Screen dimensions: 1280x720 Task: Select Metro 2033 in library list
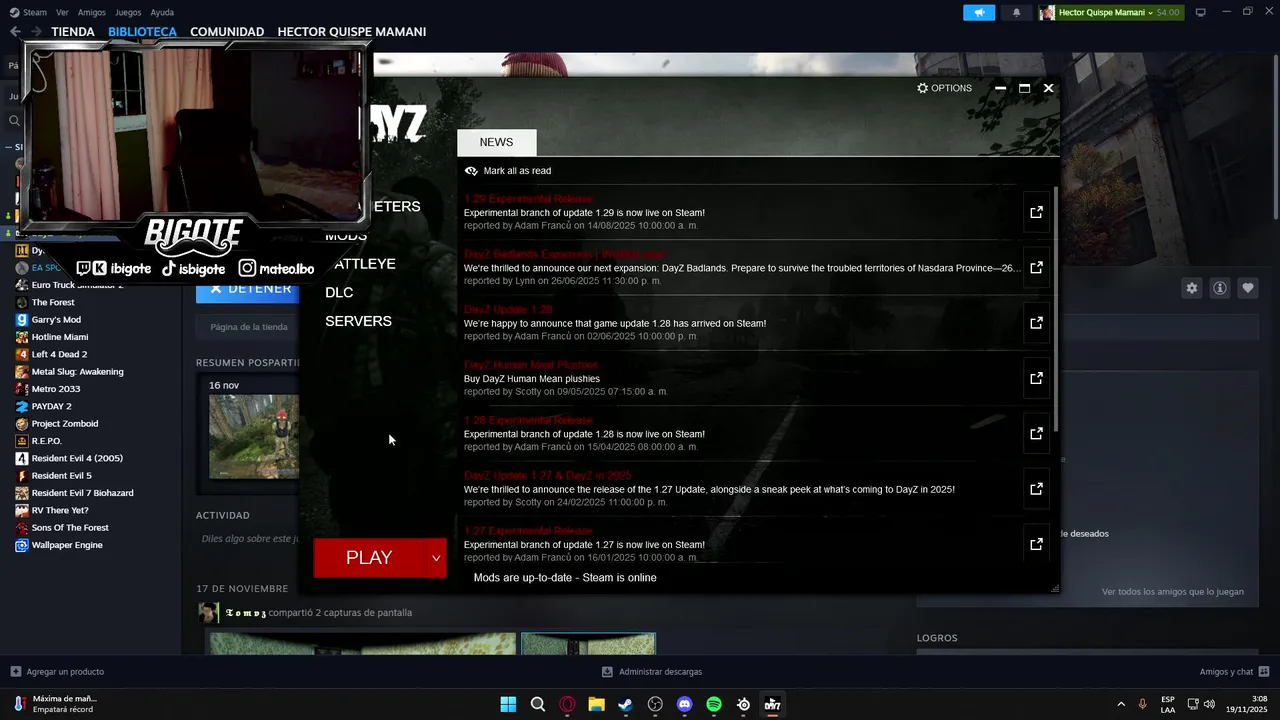[x=56, y=389]
